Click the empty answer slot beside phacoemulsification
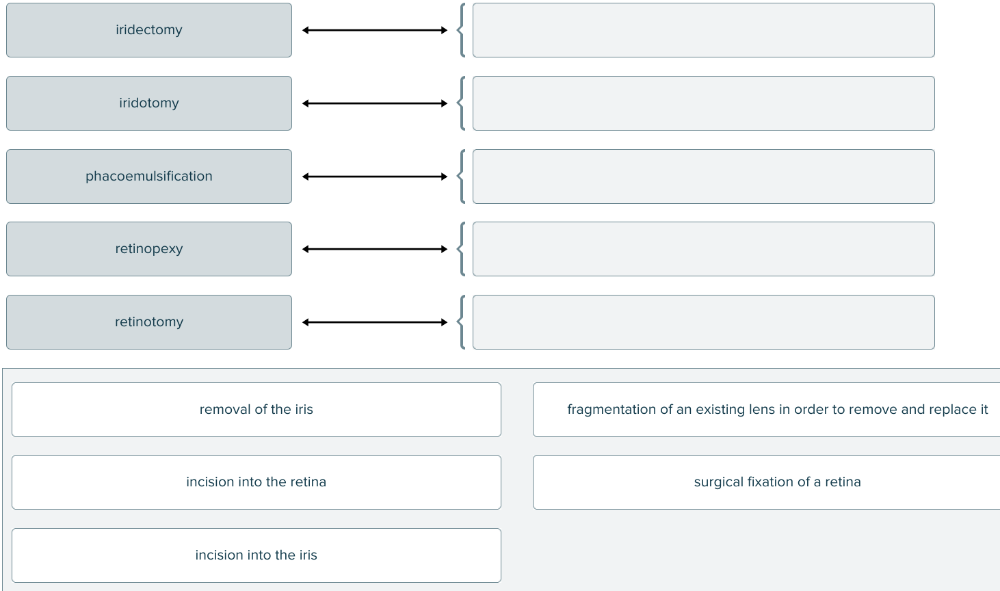 (x=703, y=176)
